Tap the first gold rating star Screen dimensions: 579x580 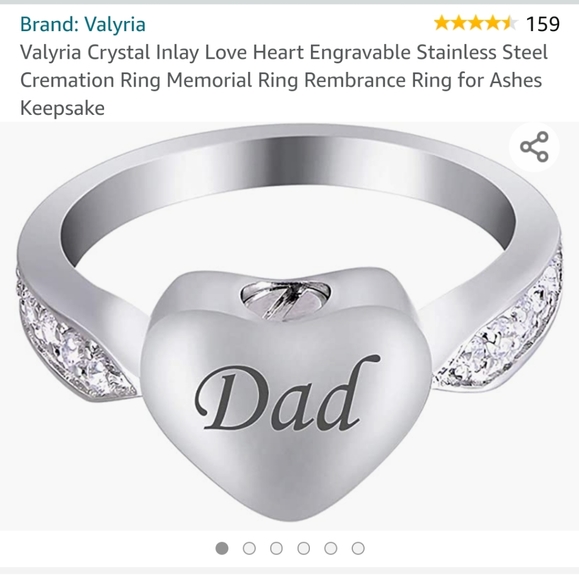point(442,23)
